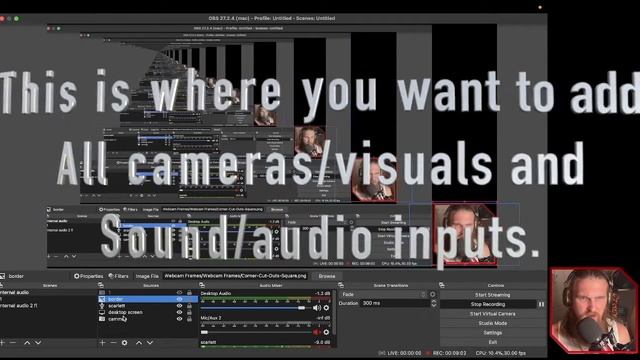Toggle lock on the camm source
The height and width of the screenshot is (360, 640).
coord(189,319)
